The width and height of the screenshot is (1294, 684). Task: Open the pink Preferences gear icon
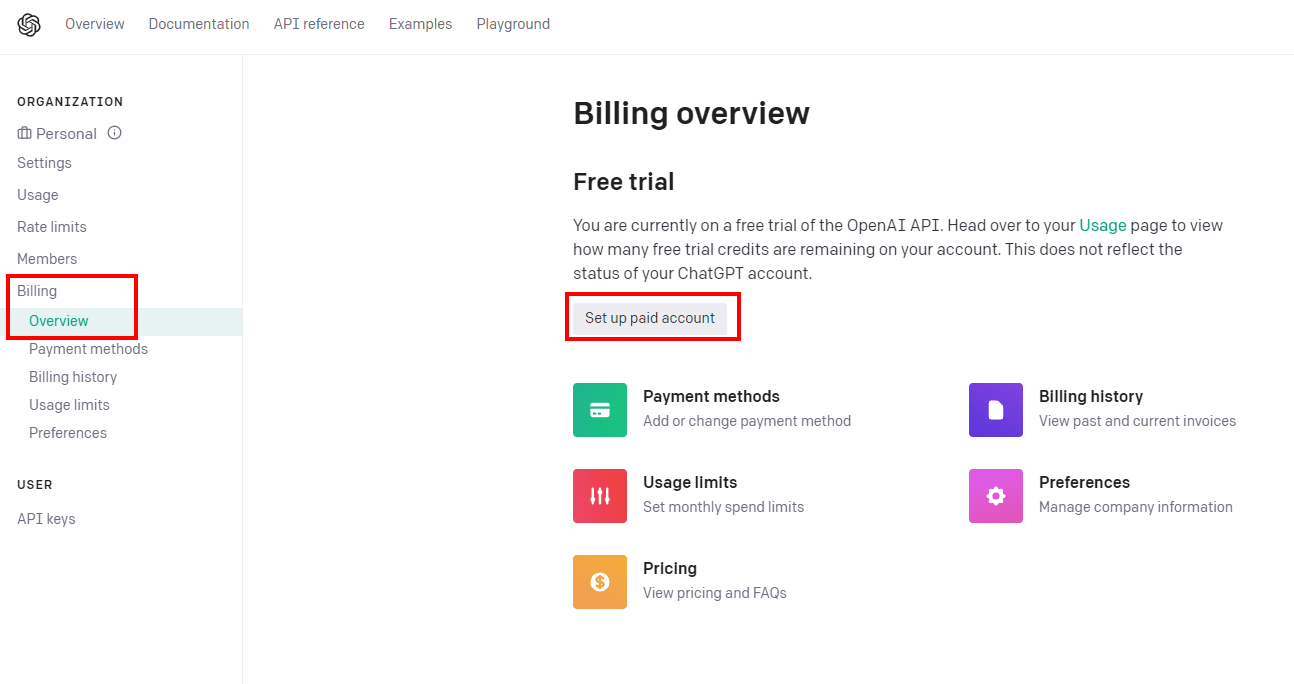click(996, 496)
